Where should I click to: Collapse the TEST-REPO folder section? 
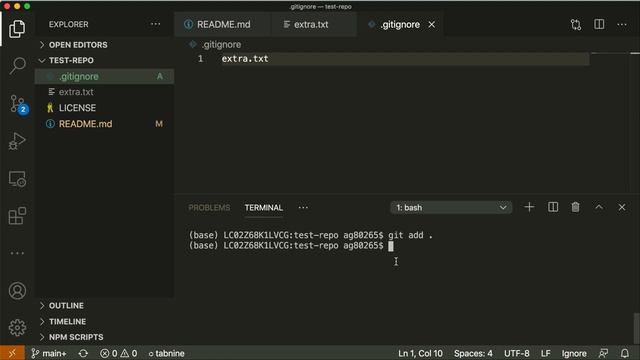point(71,60)
